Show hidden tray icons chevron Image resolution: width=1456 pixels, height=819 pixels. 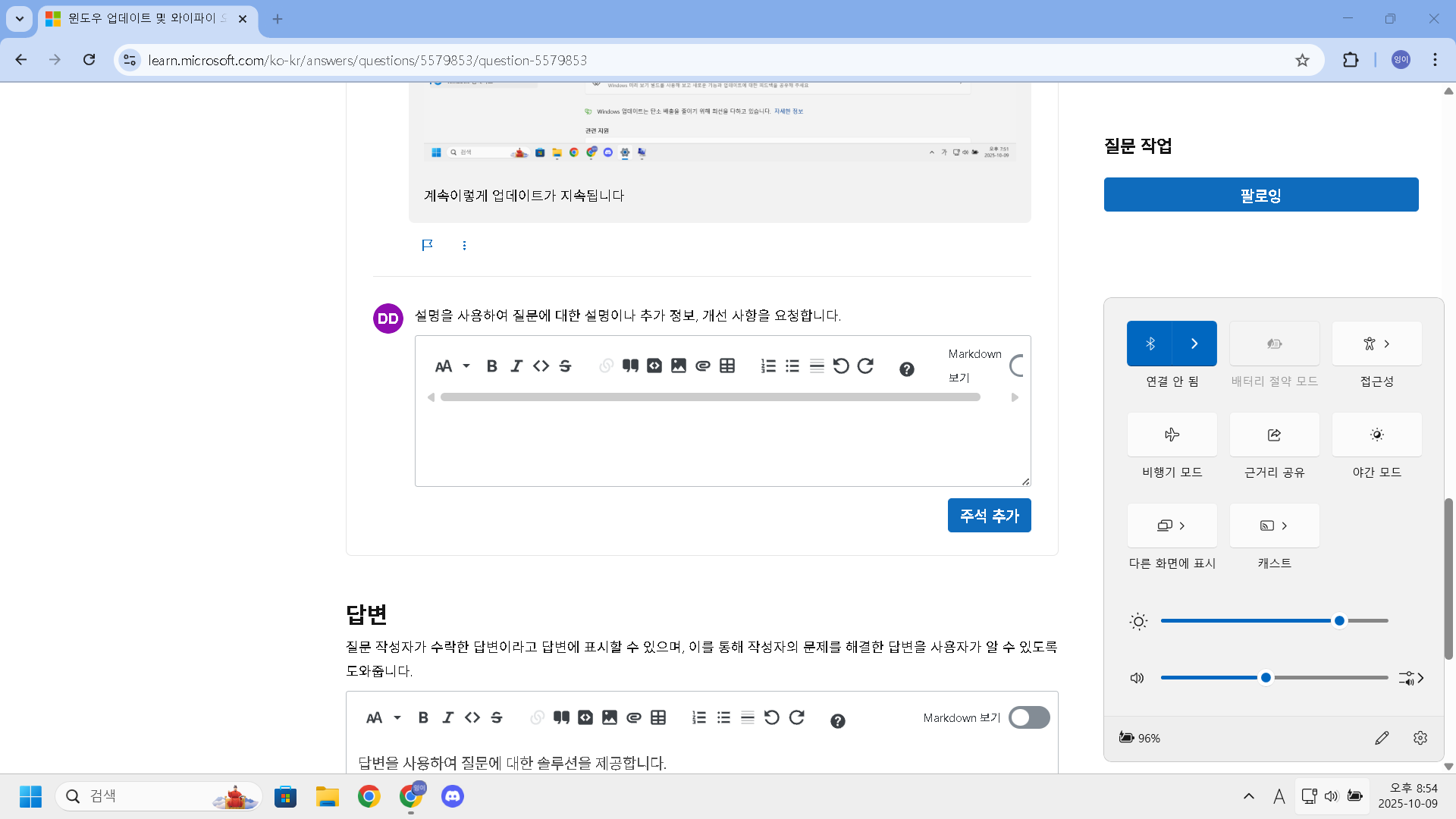[1248, 796]
